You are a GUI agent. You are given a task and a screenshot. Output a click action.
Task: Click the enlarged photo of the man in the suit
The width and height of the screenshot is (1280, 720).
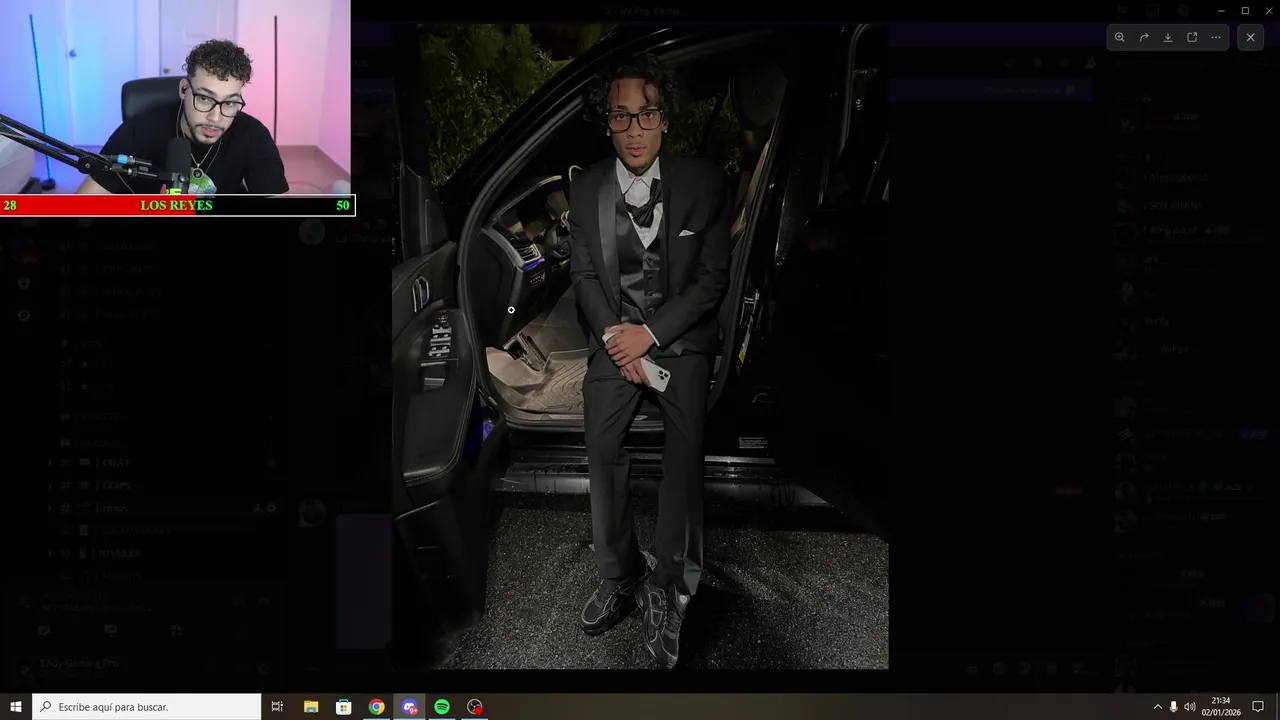640,346
